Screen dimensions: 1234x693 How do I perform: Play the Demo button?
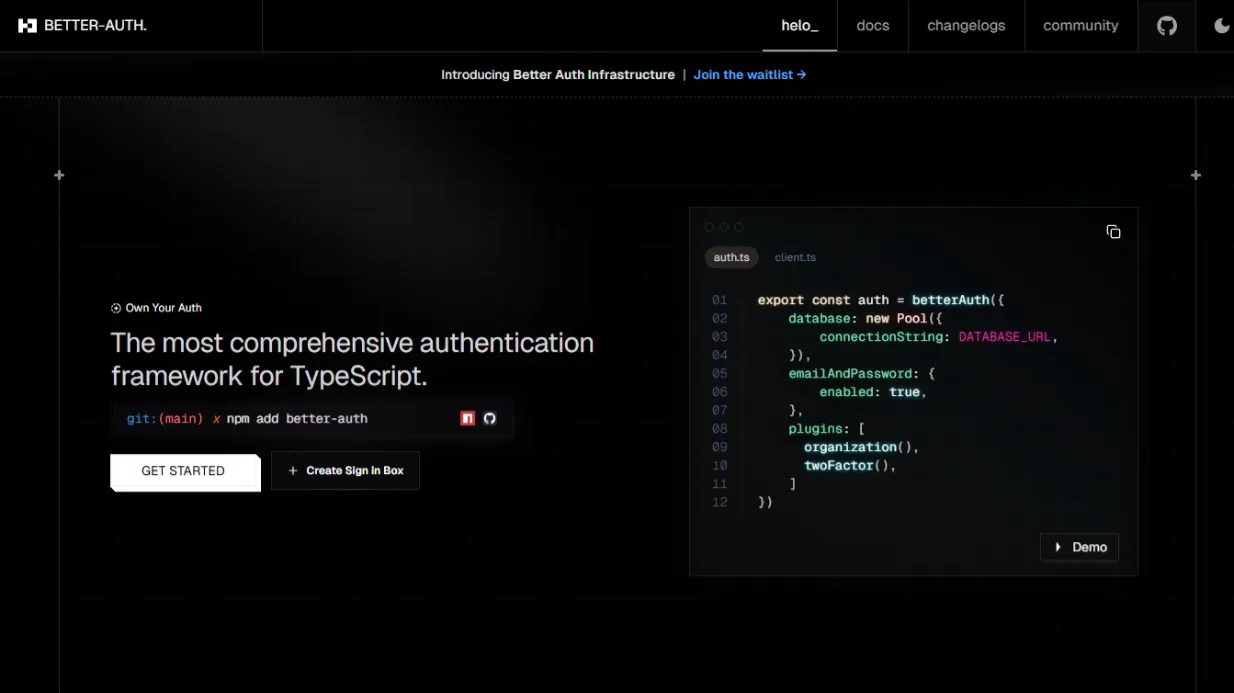pyautogui.click(x=1080, y=547)
